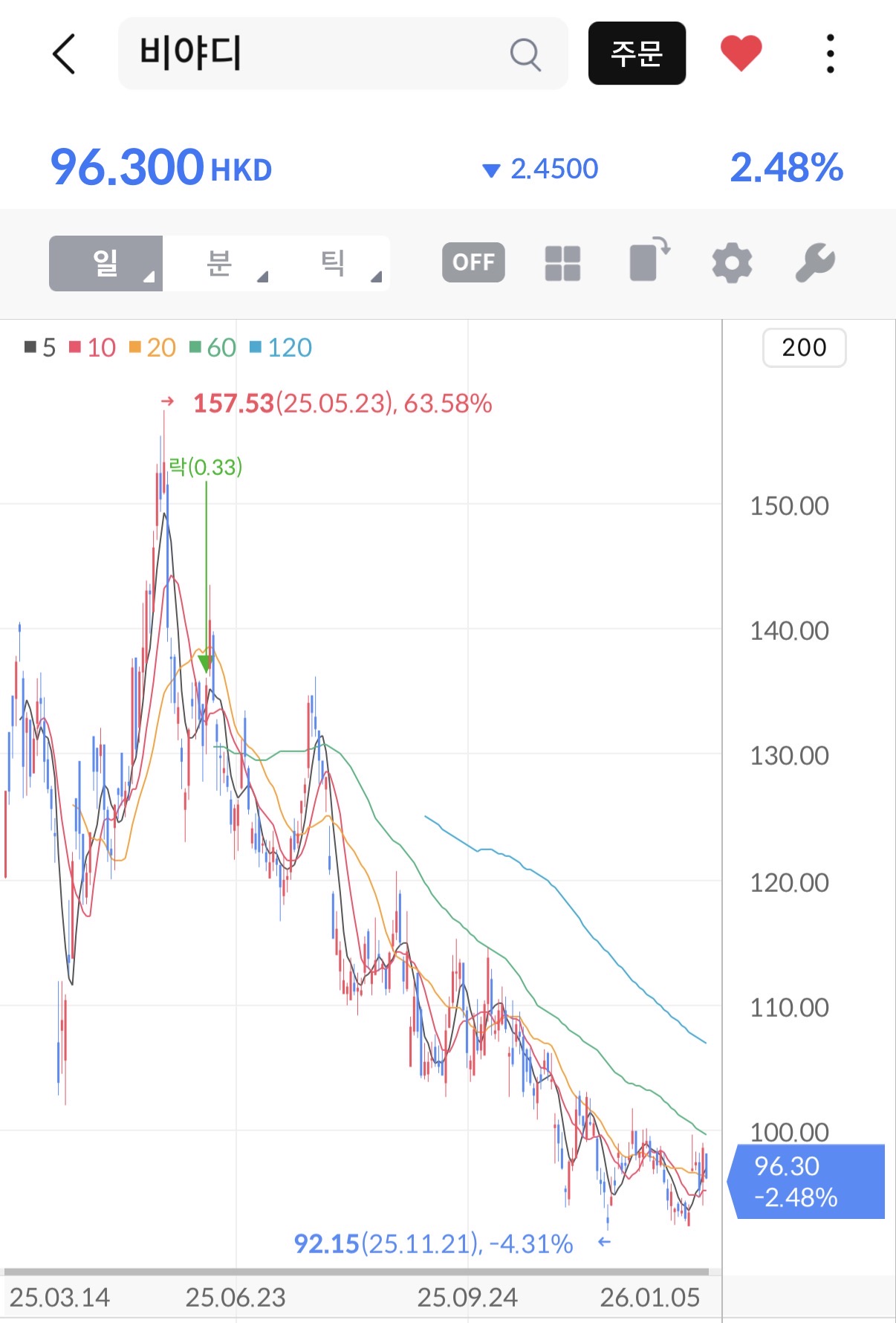The height and width of the screenshot is (1323, 896).
Task: Open the three-dot more menu
Action: 830,54
